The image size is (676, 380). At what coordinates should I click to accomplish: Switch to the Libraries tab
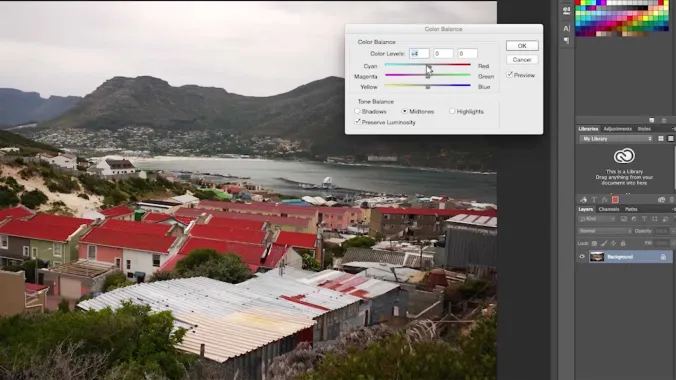click(x=588, y=129)
